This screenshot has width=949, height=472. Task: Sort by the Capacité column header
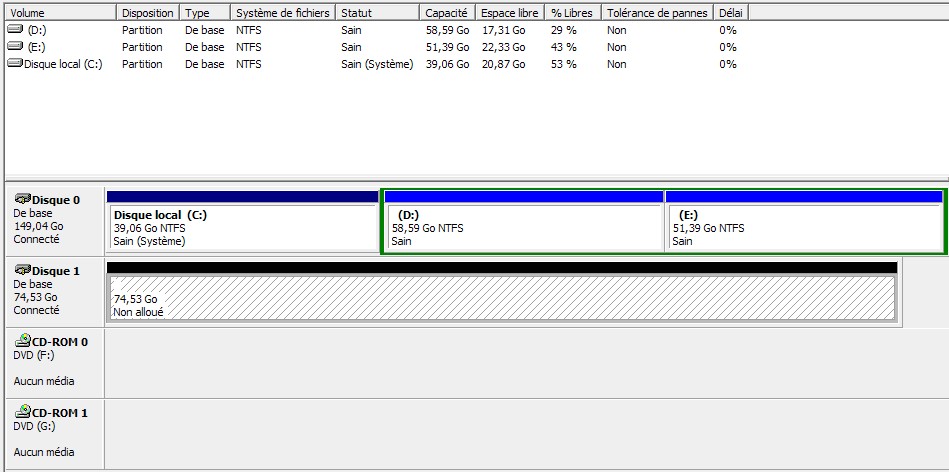(446, 13)
